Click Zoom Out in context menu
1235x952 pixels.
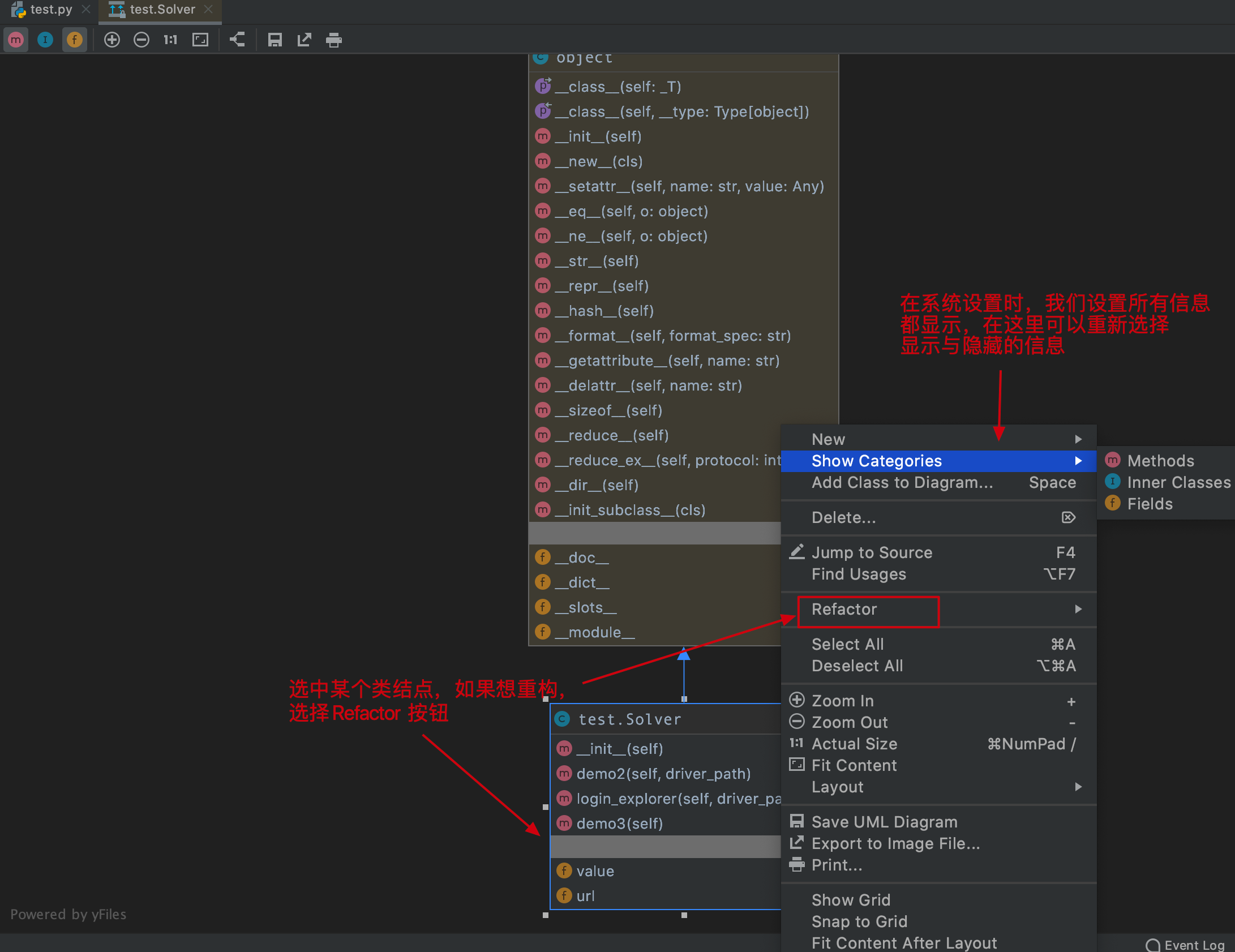click(938, 722)
